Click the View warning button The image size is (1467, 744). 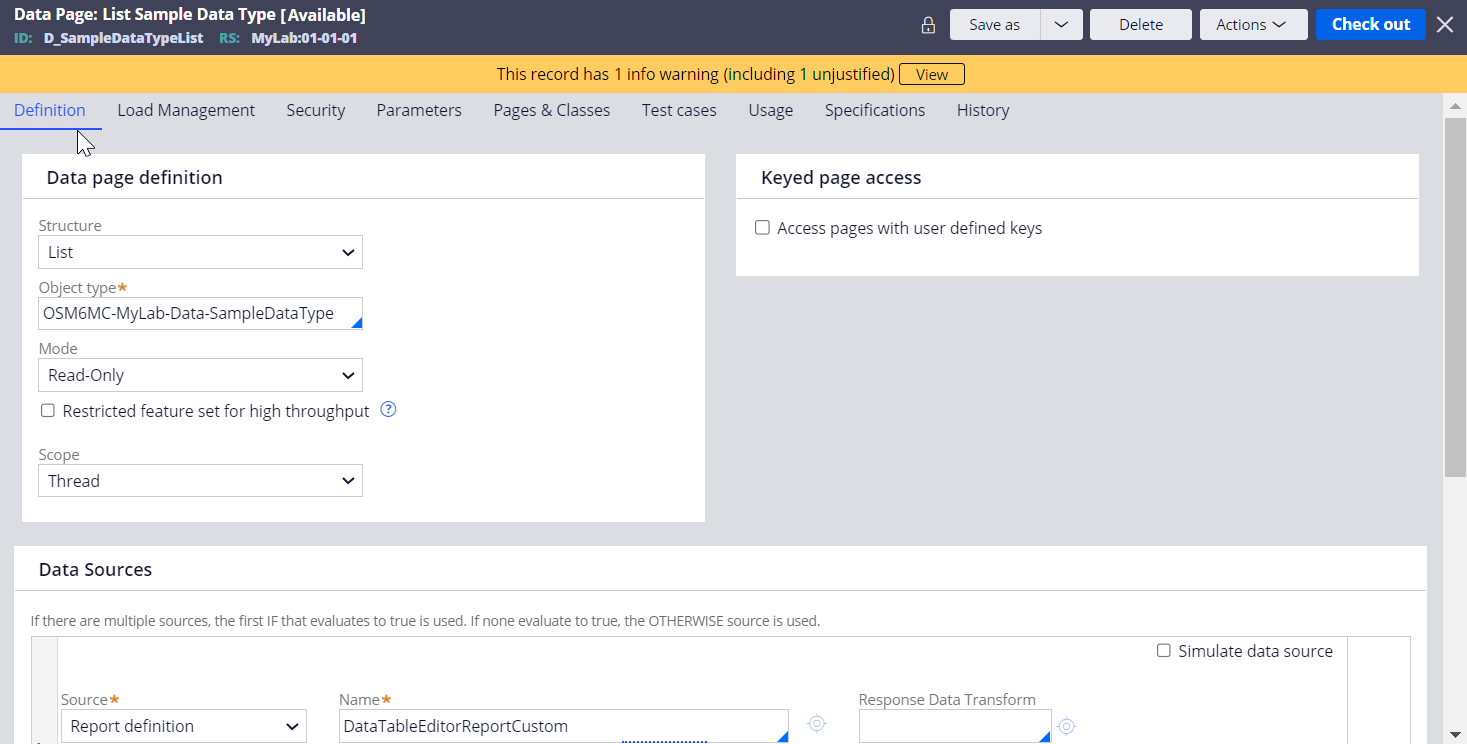point(932,74)
